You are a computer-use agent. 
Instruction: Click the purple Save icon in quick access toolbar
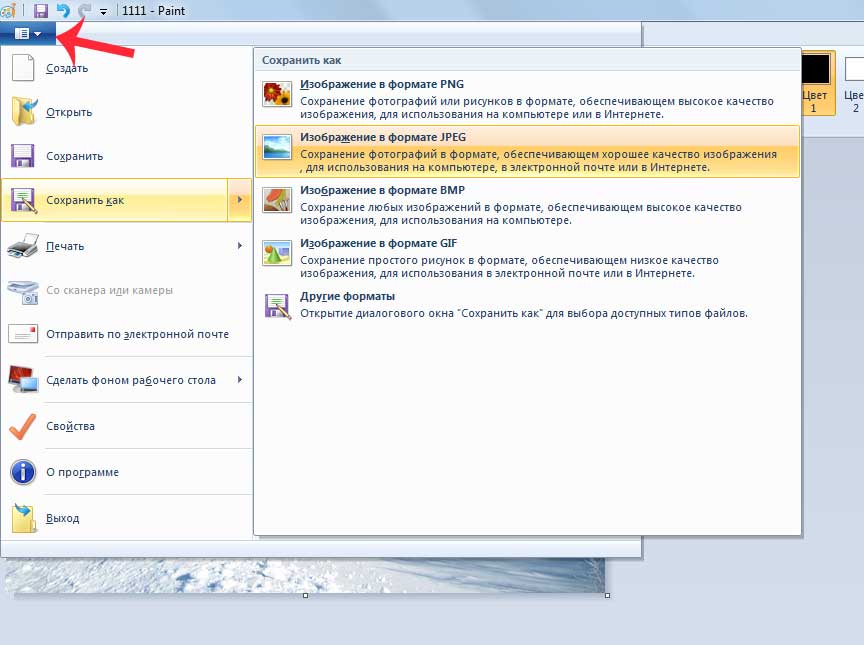[41, 10]
